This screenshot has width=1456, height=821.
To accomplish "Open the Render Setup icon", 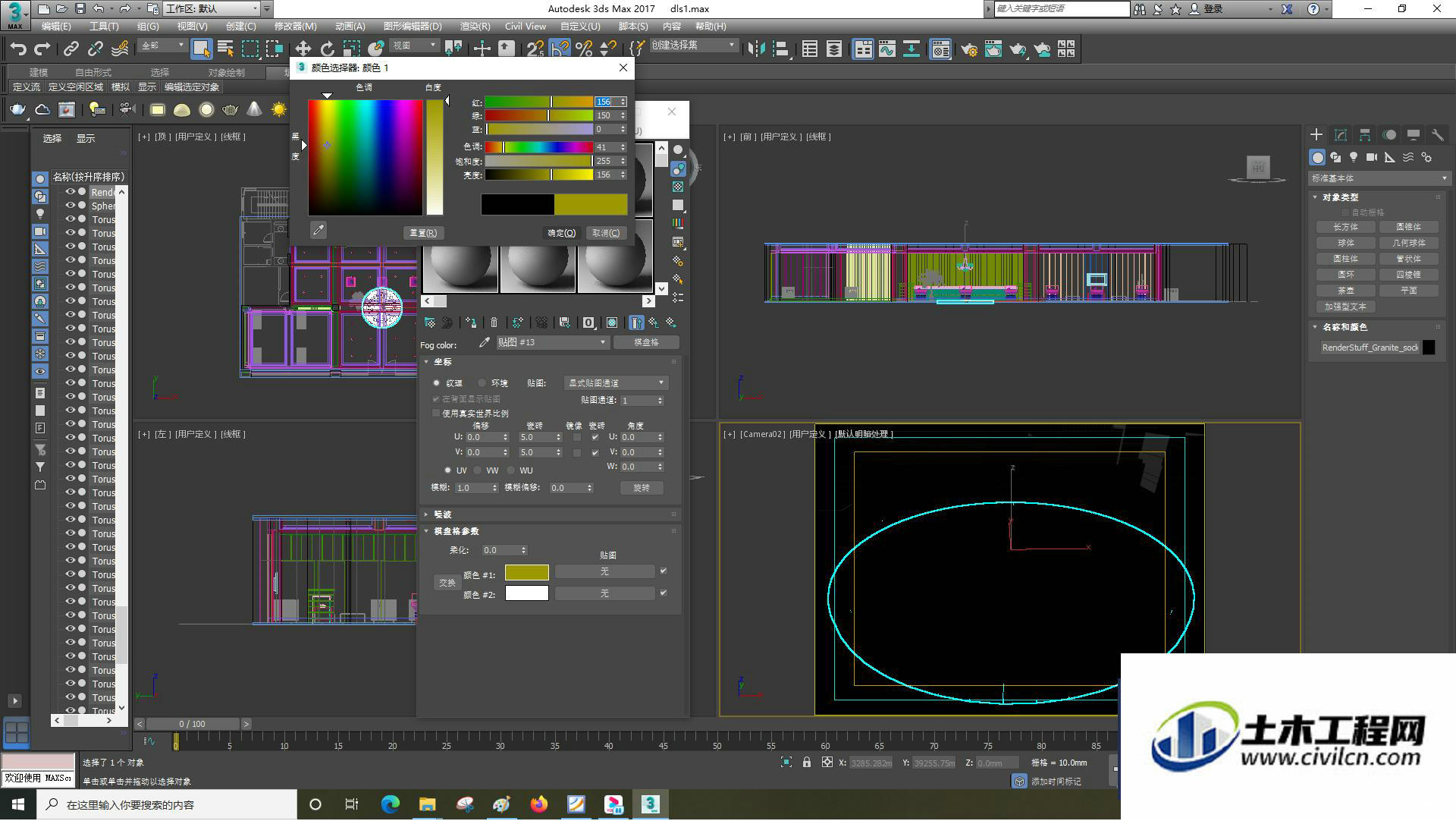I will tap(969, 49).
